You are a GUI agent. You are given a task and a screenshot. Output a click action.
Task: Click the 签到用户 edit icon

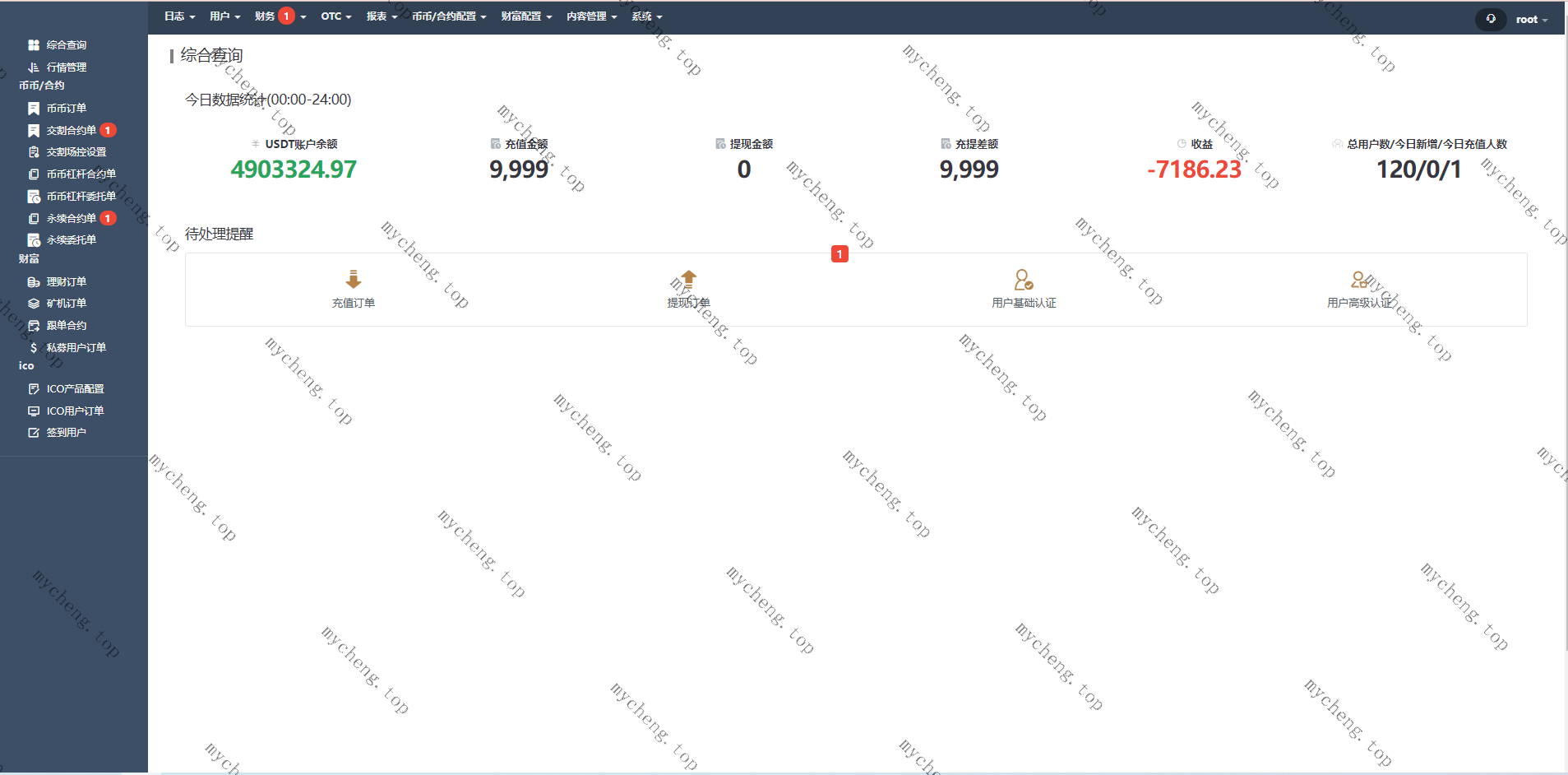tap(34, 433)
